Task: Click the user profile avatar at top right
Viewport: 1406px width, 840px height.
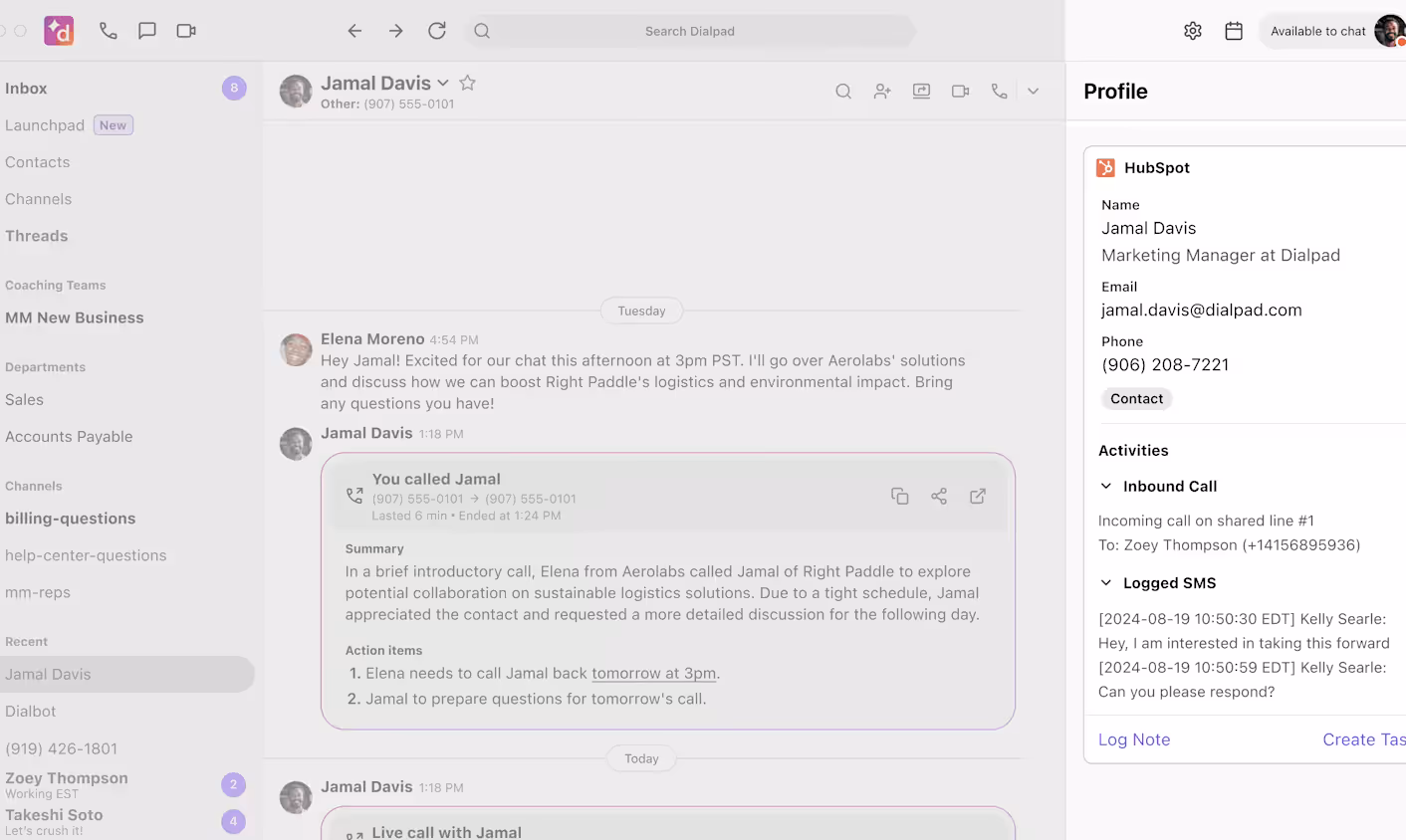Action: click(1390, 31)
